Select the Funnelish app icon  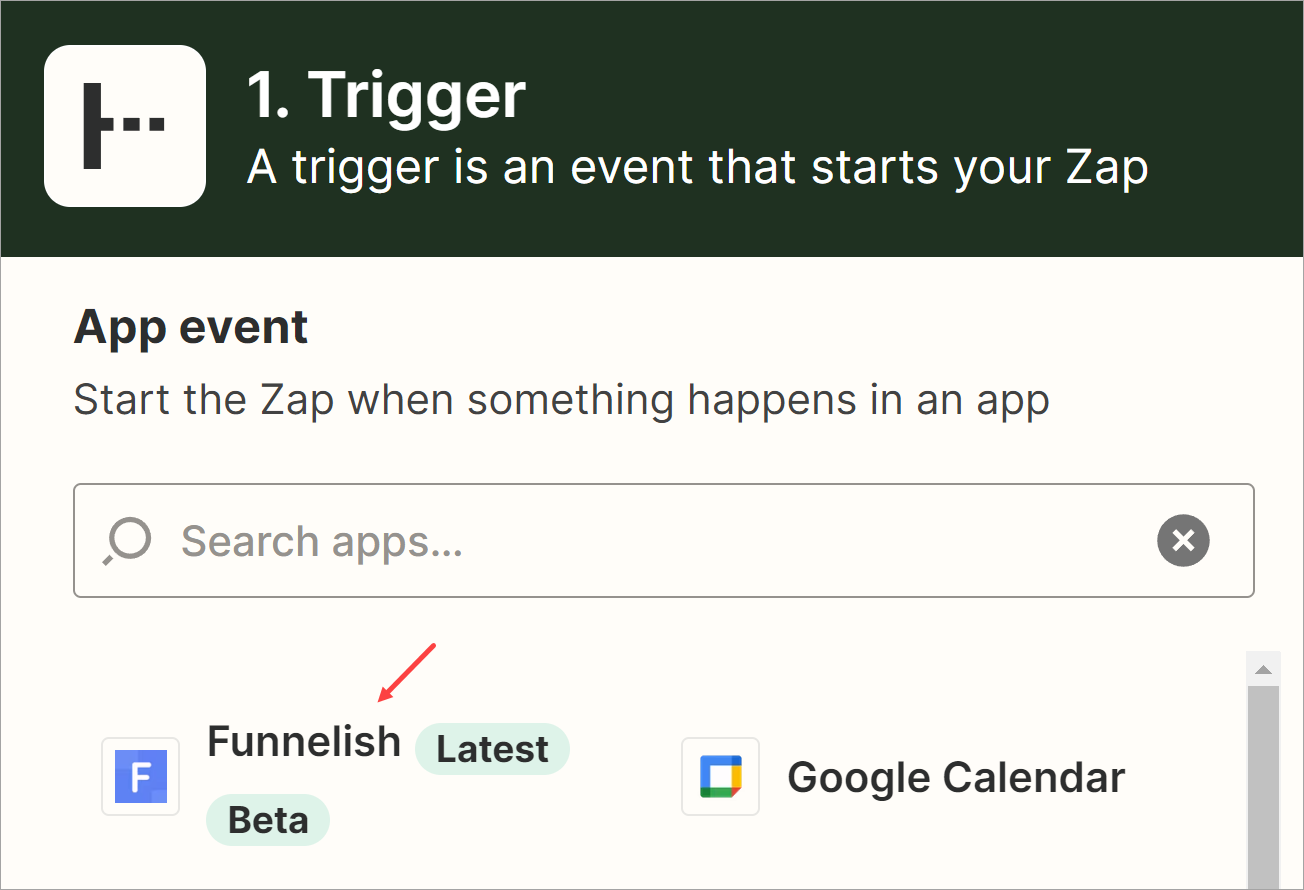click(x=141, y=776)
